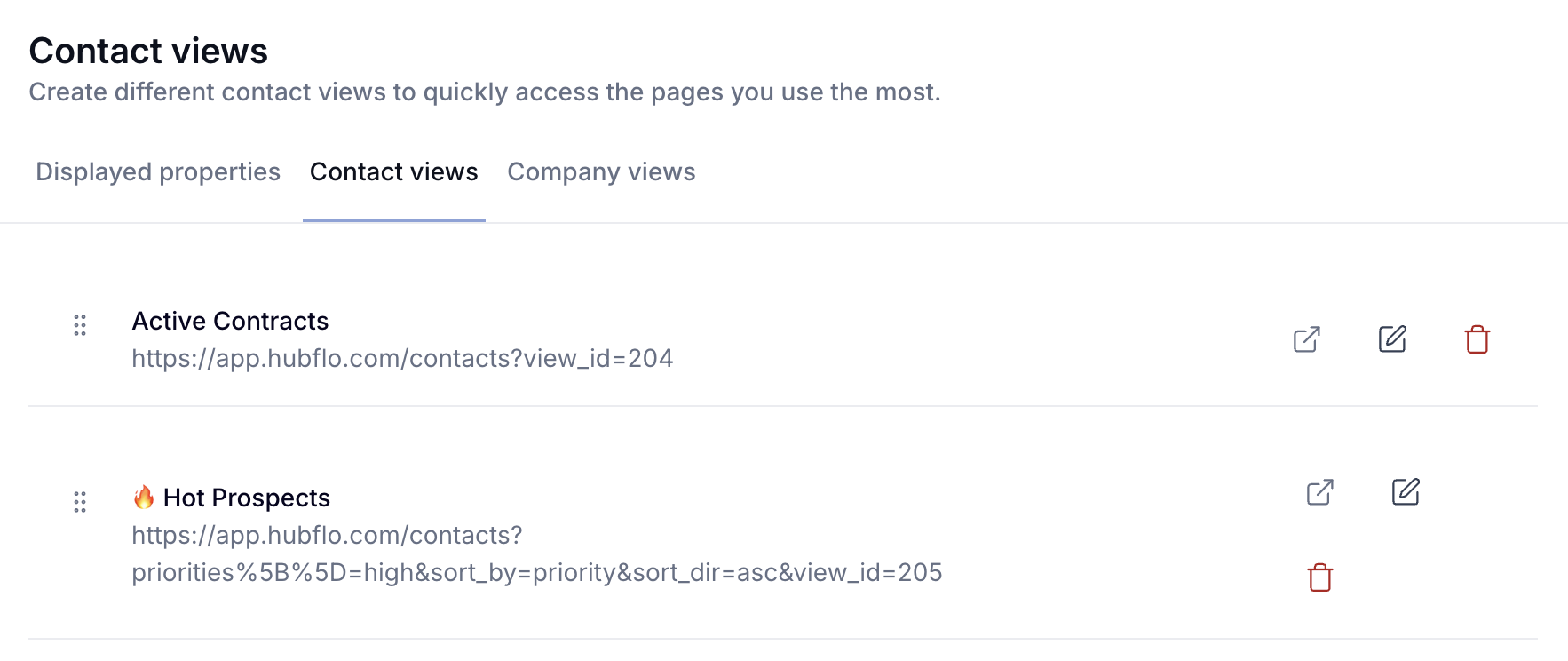Open the Hot Prospects priorities URL
Image resolution: width=1568 pixels, height=661 pixels.
pyautogui.click(x=536, y=553)
